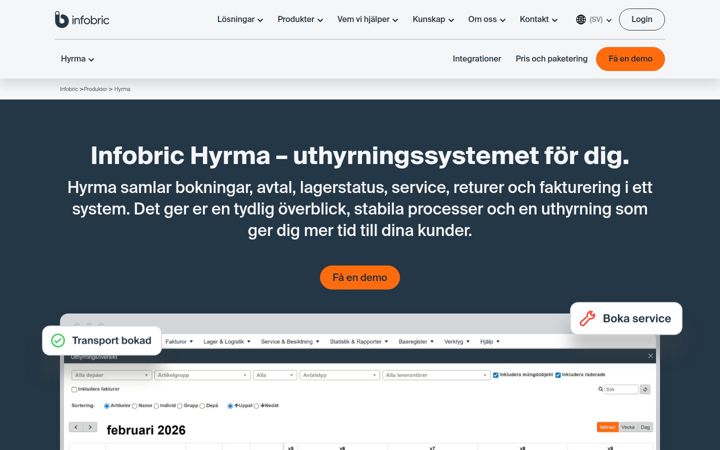Switch calendar to Vecka view

pyautogui.click(x=628, y=427)
